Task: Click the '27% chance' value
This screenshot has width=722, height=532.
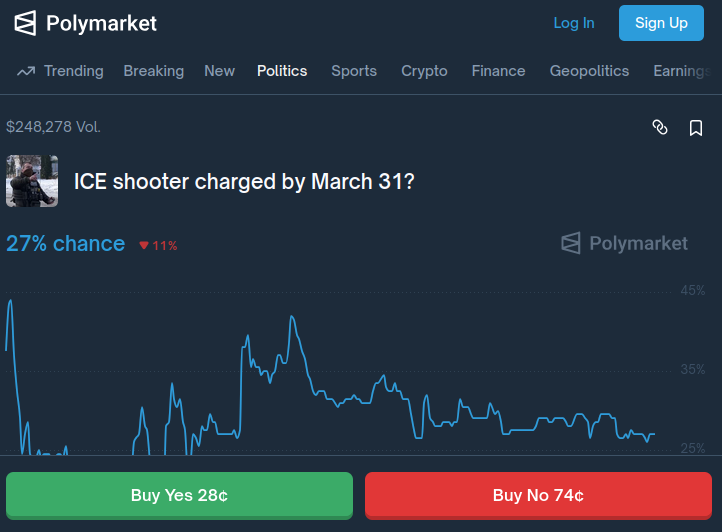Action: pos(65,244)
